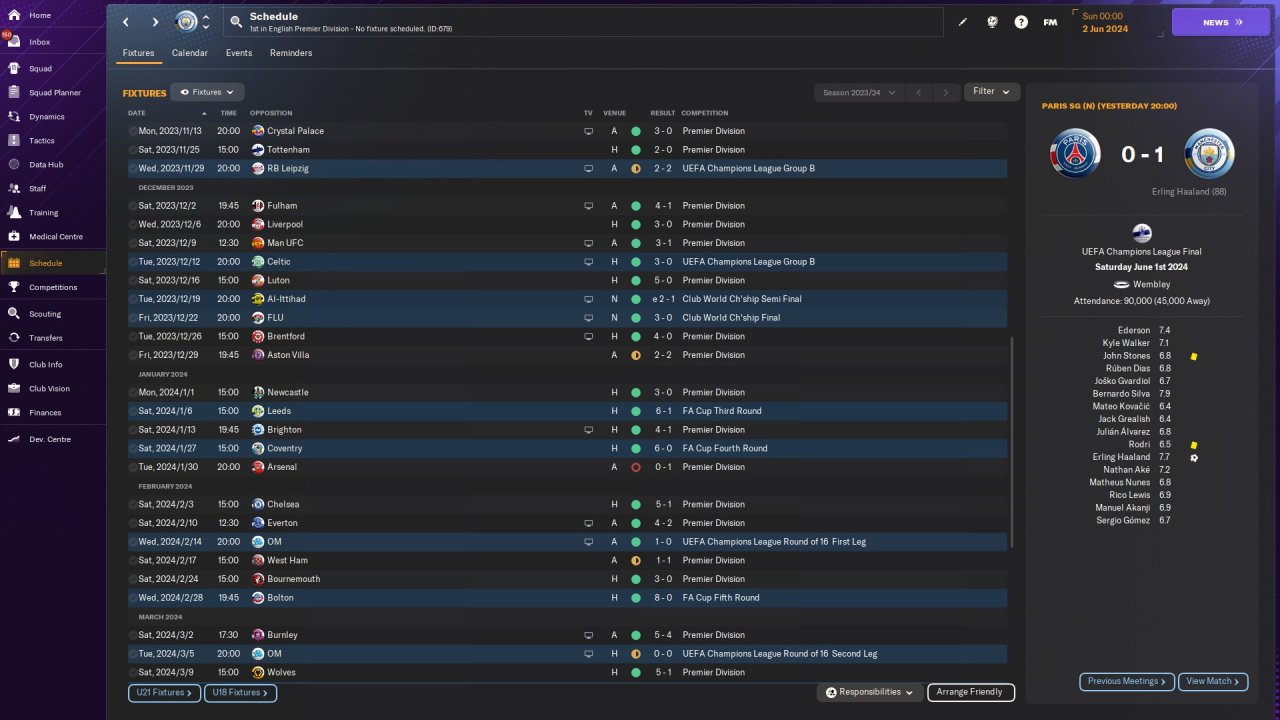Click the Paris SG crest in the match panel
Viewport: 1280px width, 720px height.
tap(1075, 154)
